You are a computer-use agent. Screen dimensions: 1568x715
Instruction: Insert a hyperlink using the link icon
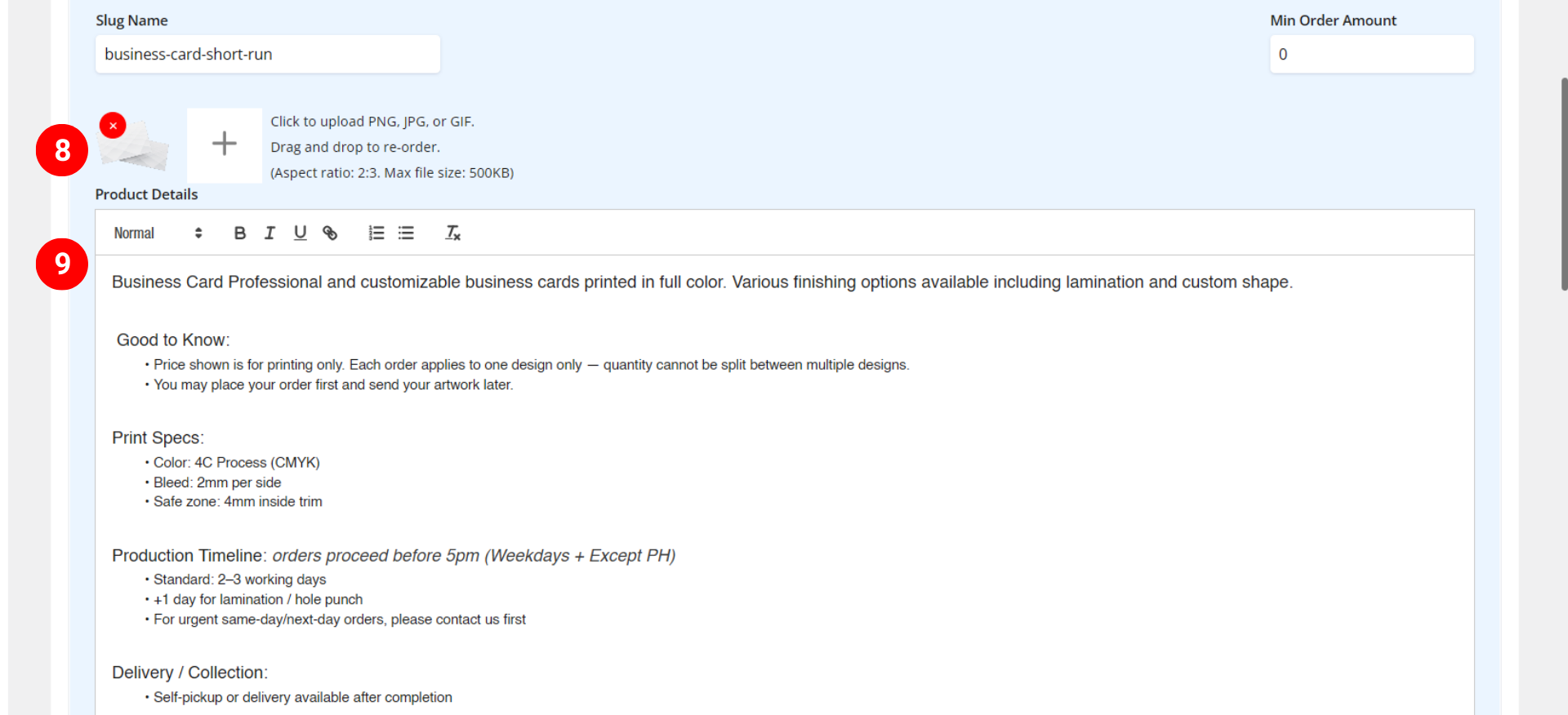[x=330, y=233]
